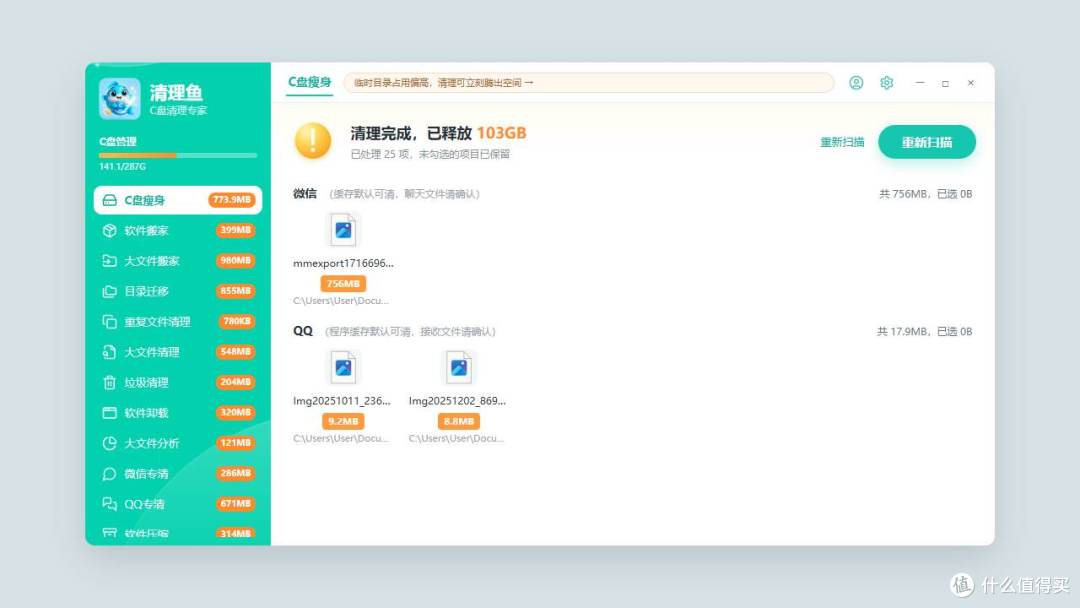Image resolution: width=1080 pixels, height=608 pixels.
Task: Open QQ专清 in the sidebar
Action: tap(178, 503)
